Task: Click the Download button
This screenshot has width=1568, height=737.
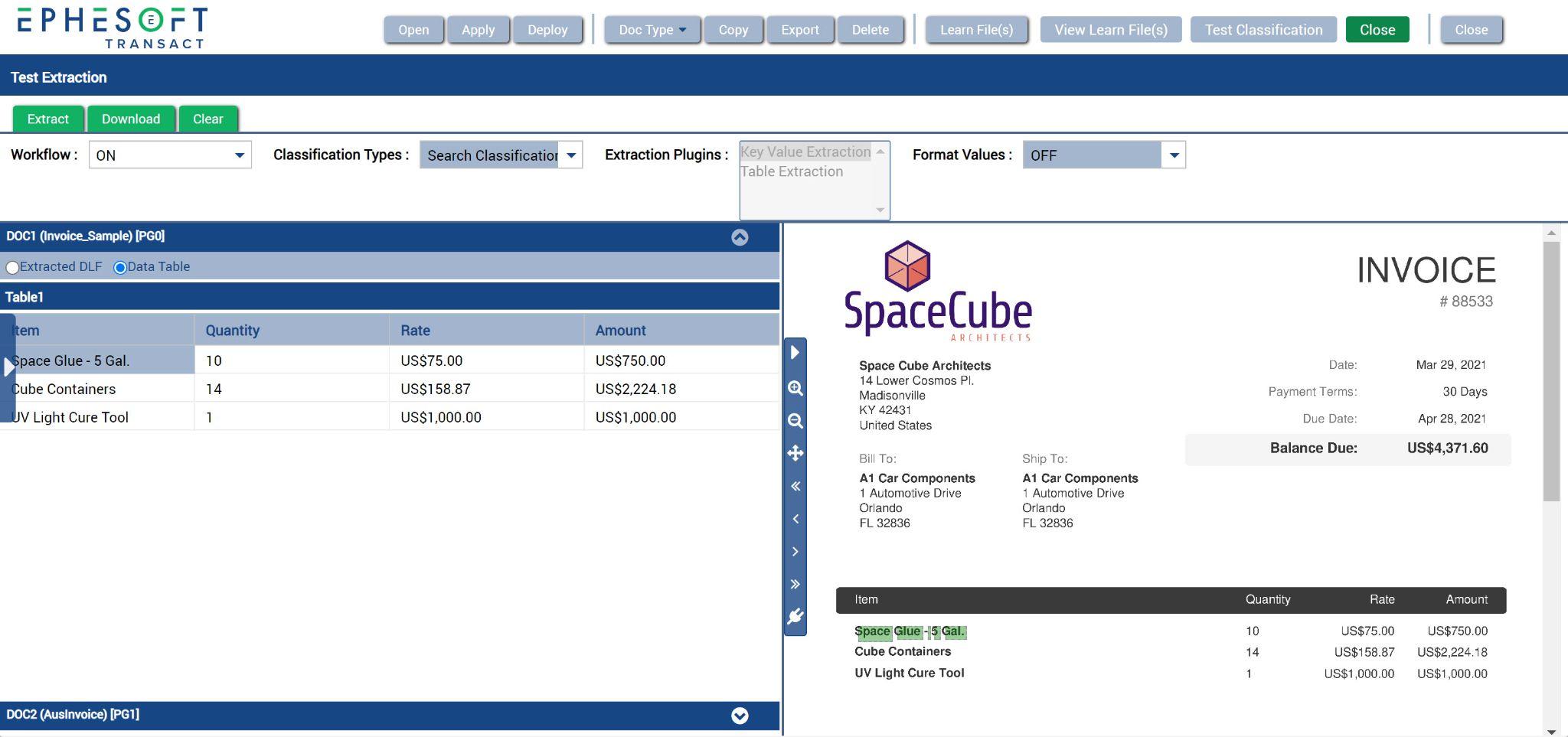Action: pyautogui.click(x=131, y=119)
